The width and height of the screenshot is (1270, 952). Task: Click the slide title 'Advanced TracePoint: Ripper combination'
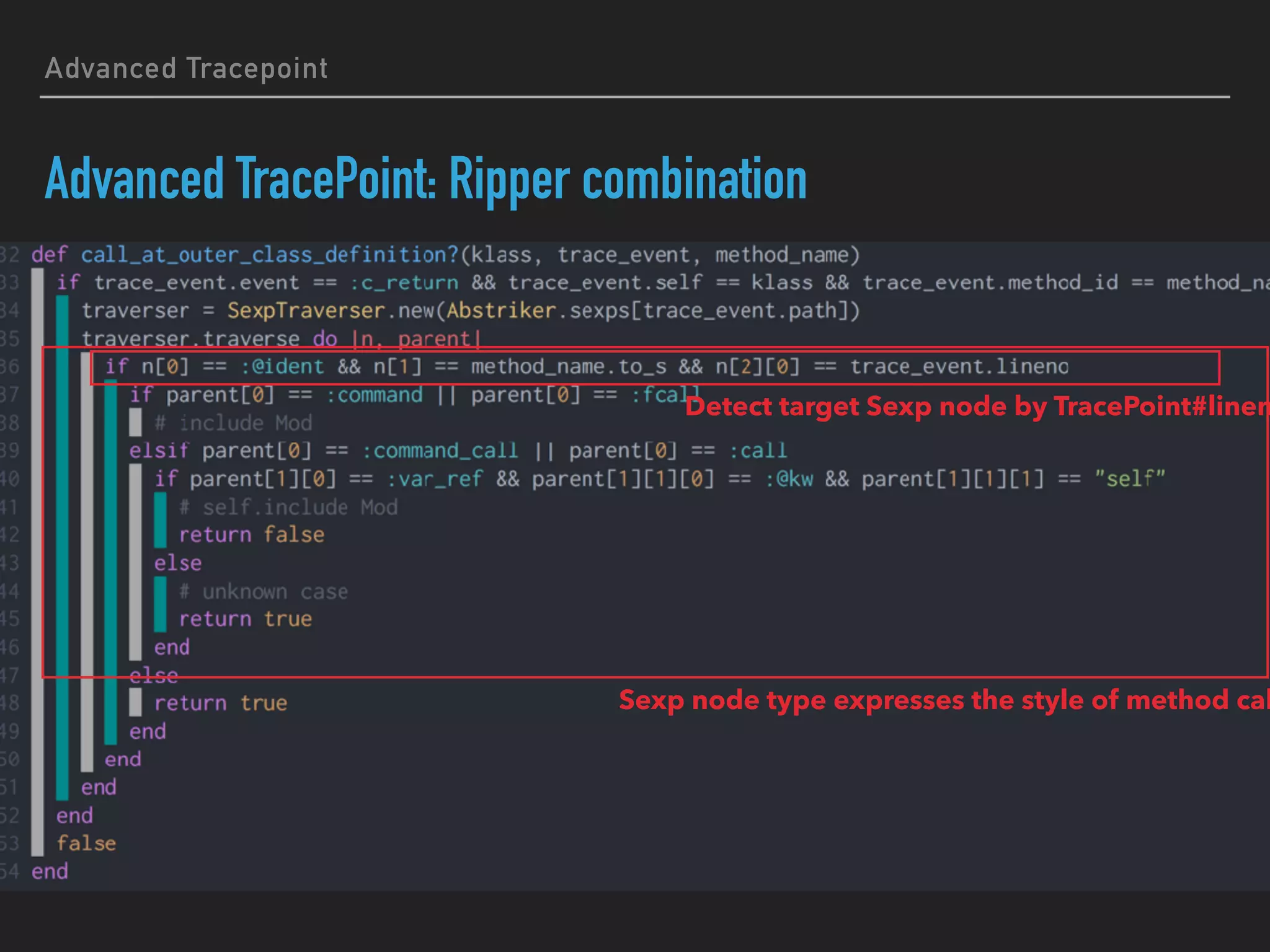pyautogui.click(x=425, y=179)
